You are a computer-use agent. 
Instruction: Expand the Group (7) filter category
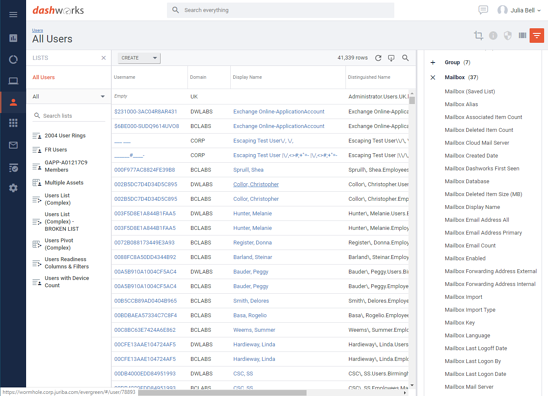click(x=457, y=62)
